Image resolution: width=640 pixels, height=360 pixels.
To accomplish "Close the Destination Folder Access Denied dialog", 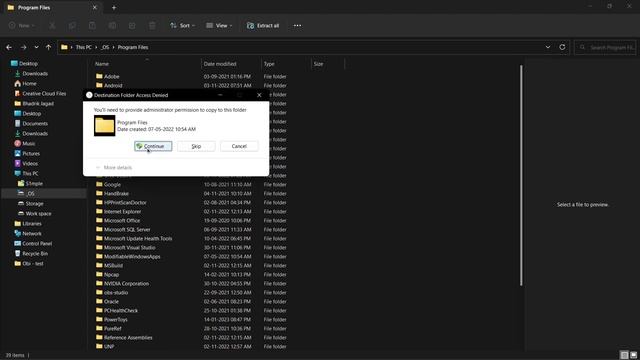I will (x=259, y=95).
